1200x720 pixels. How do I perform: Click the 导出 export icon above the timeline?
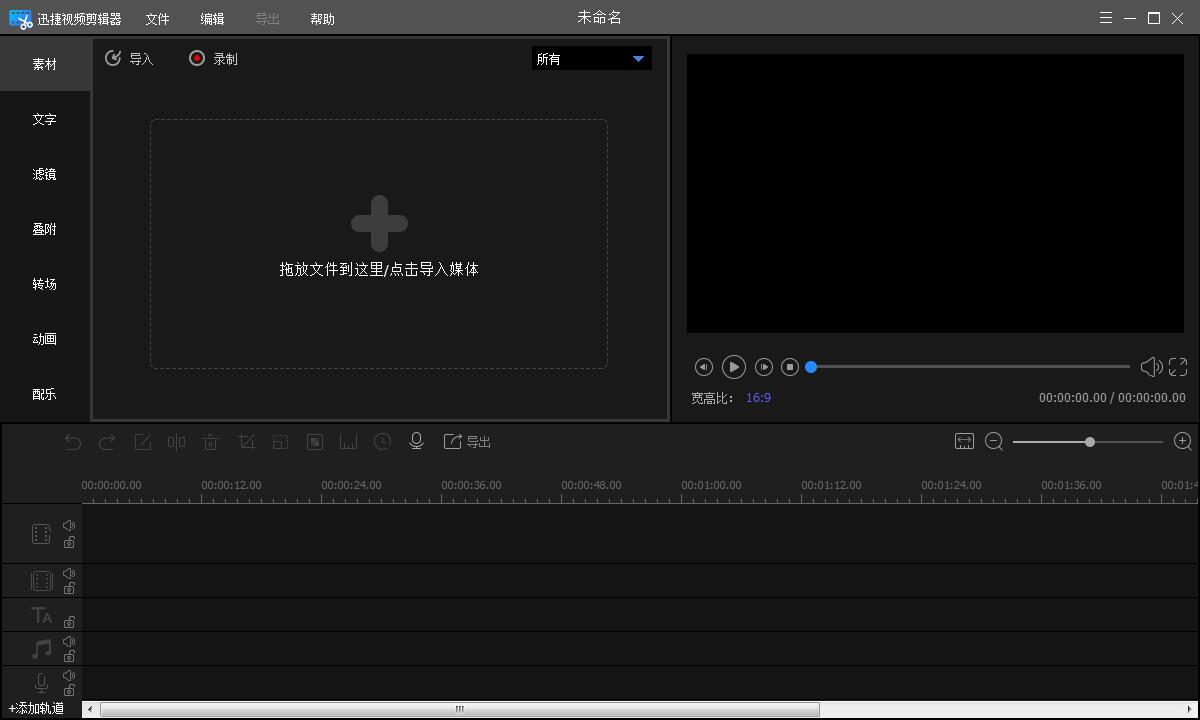pos(467,441)
